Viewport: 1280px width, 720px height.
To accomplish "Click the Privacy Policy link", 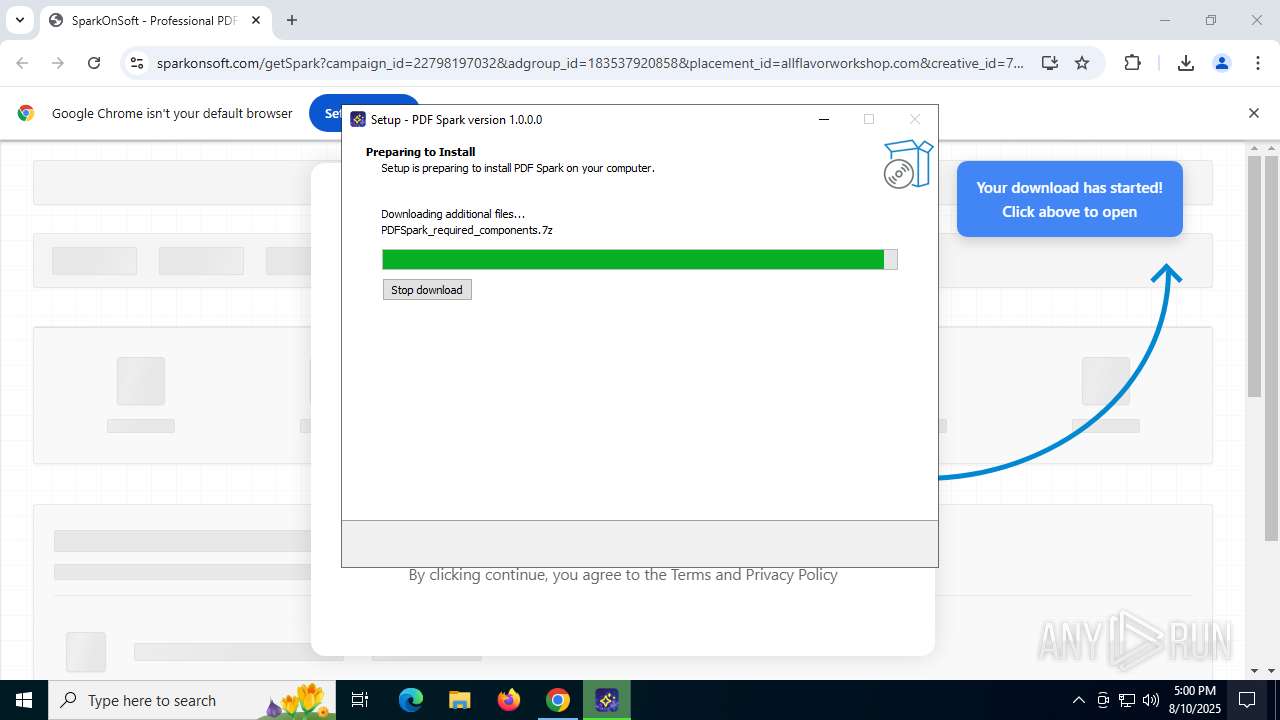I will coord(791,575).
